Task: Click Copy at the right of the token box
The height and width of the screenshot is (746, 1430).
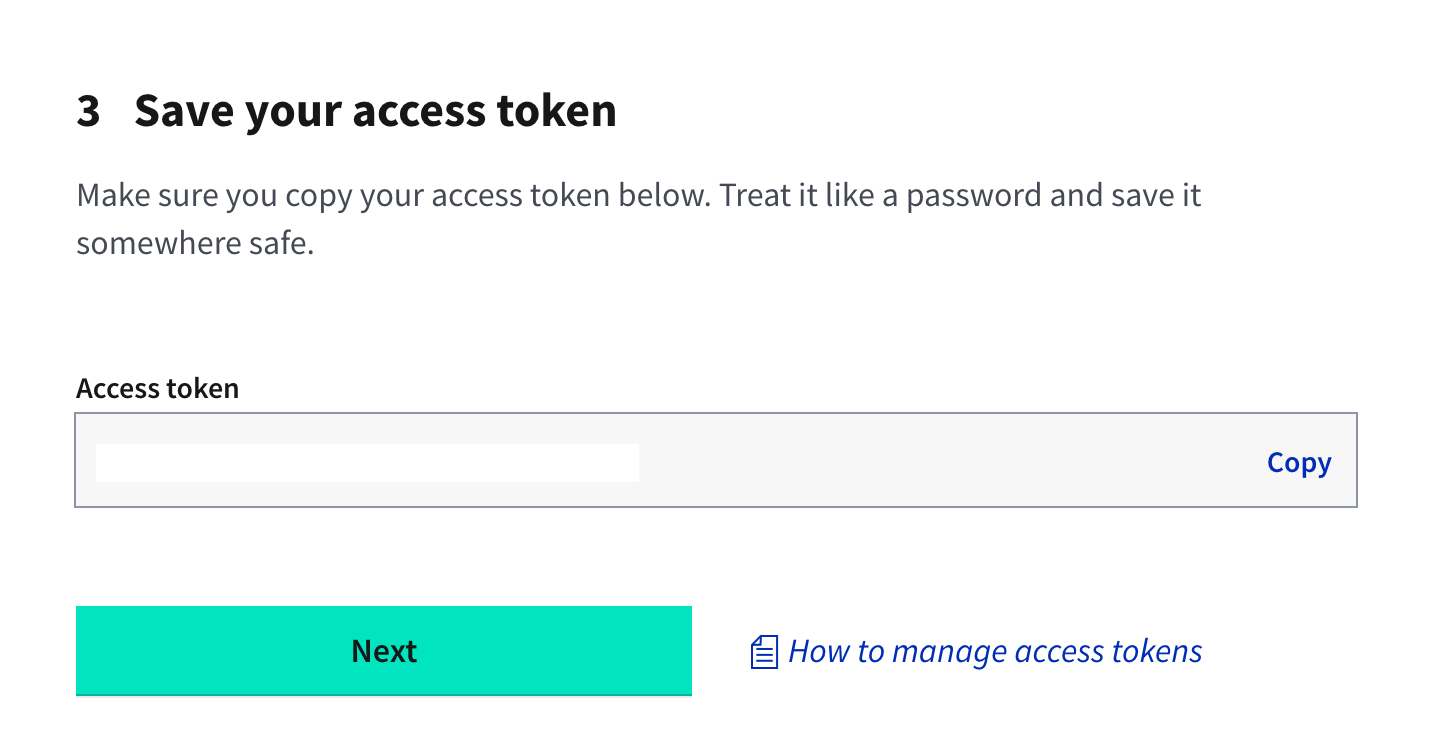Action: coord(1298,462)
